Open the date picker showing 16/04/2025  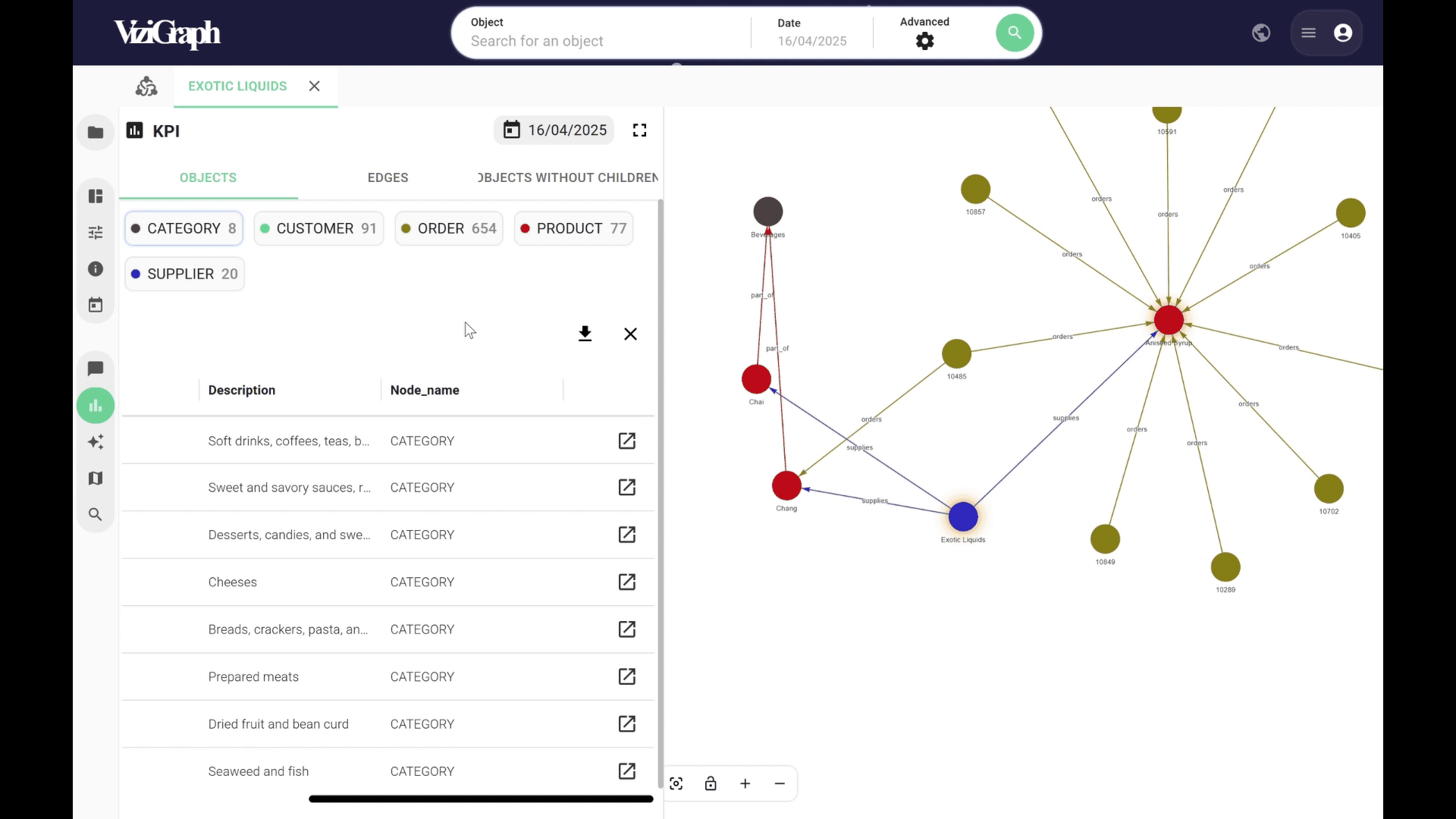coord(554,130)
